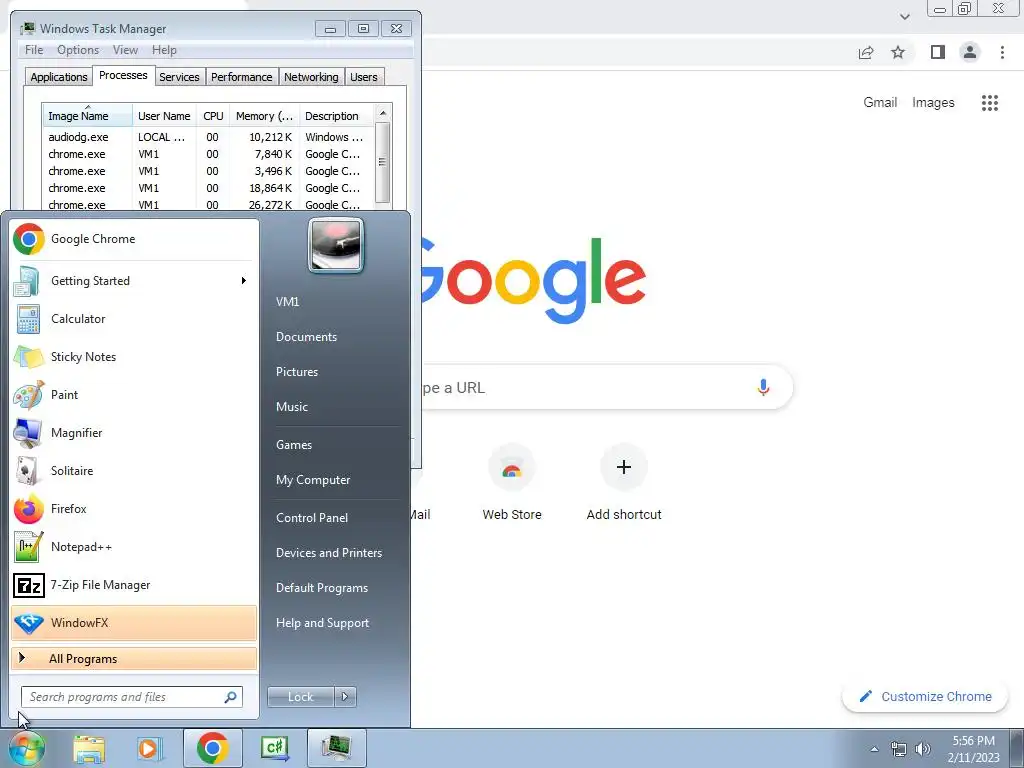The height and width of the screenshot is (768, 1024).
Task: Switch to the Performance tab
Action: pos(242,77)
